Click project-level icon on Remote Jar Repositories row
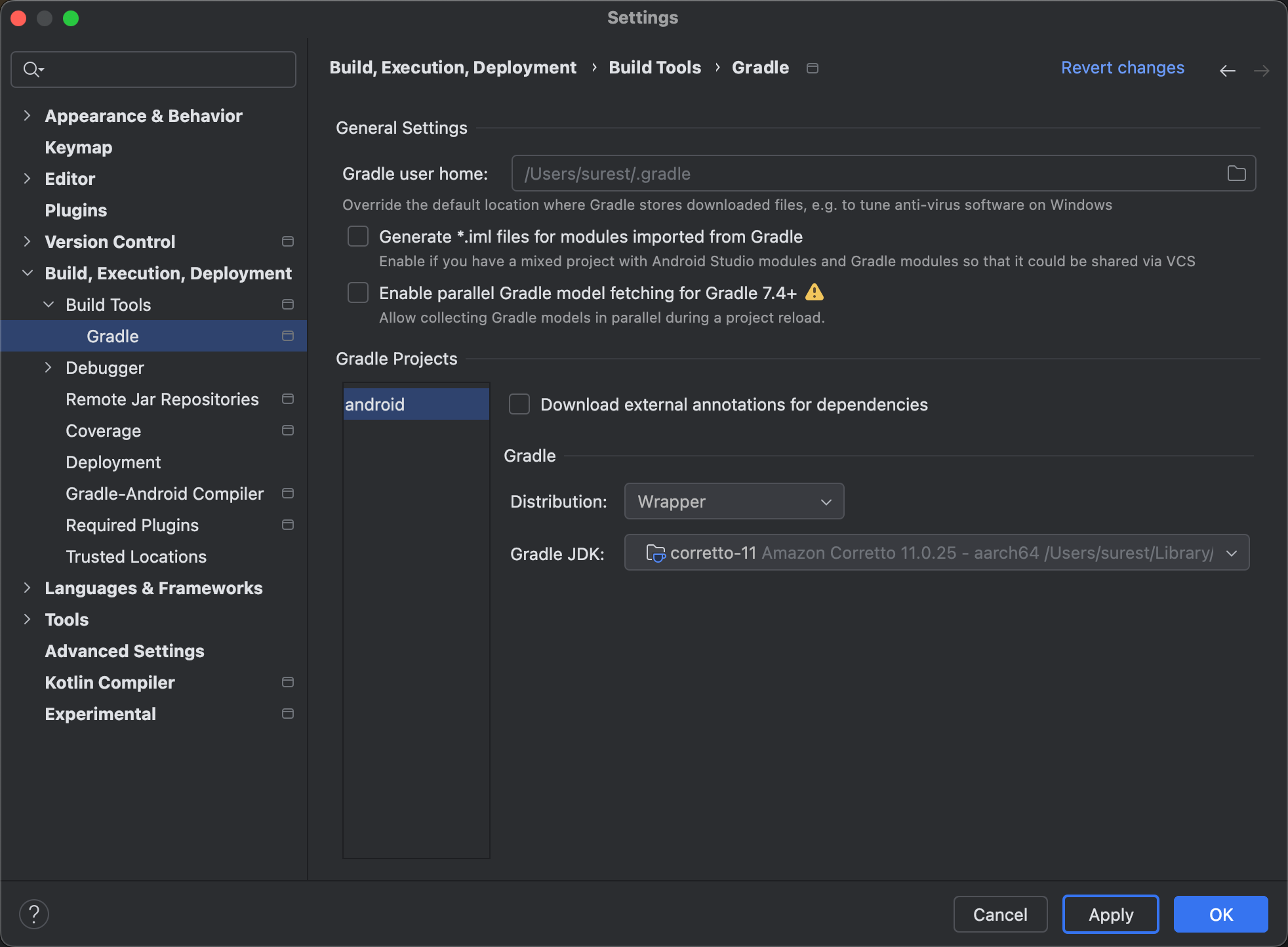Viewport: 1288px width, 947px height. point(287,399)
